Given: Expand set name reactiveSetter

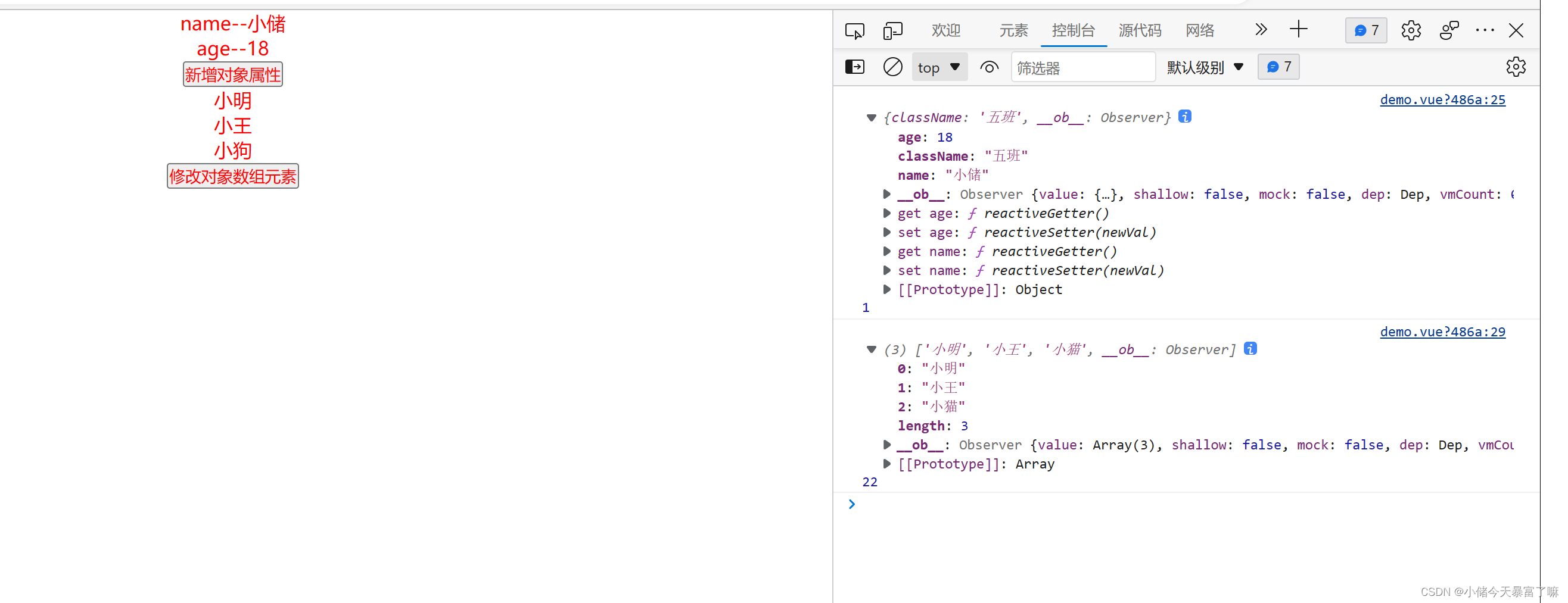Looking at the screenshot, I should (887, 270).
